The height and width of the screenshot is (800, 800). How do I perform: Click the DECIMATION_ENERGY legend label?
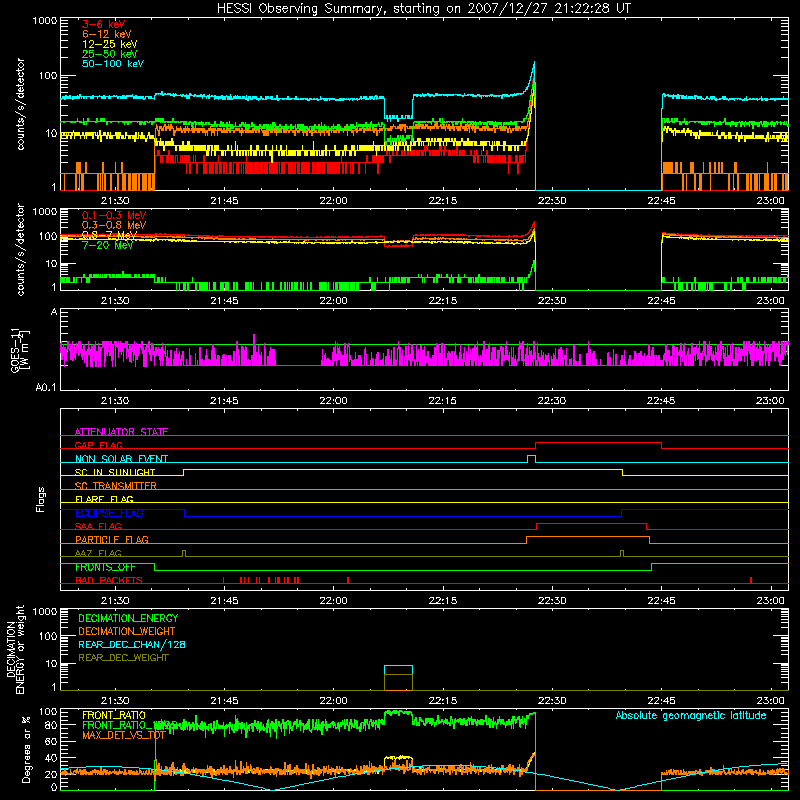pyautogui.click(x=128, y=618)
